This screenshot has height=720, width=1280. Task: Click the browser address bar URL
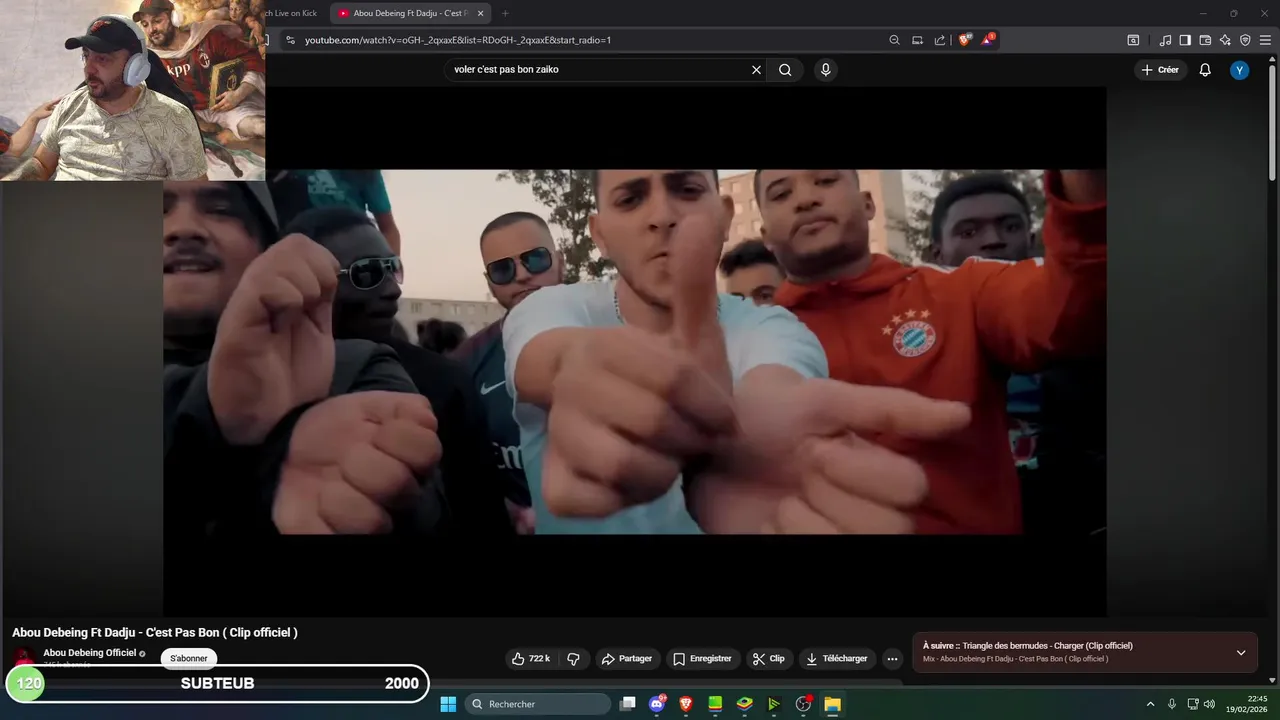[x=457, y=40]
